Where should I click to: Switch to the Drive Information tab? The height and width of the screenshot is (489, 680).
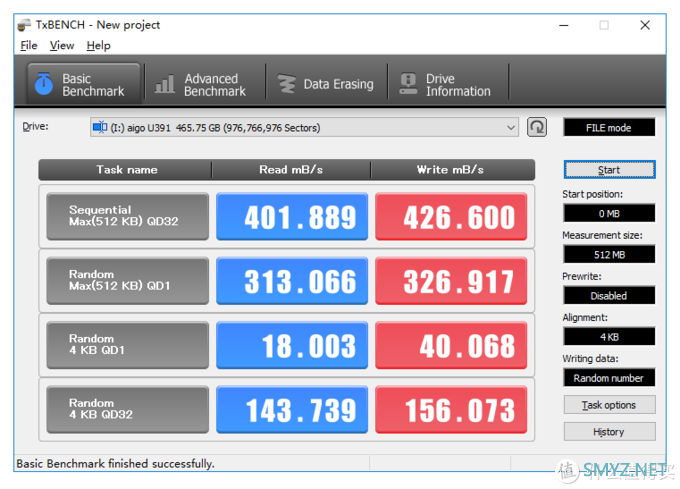[448, 84]
